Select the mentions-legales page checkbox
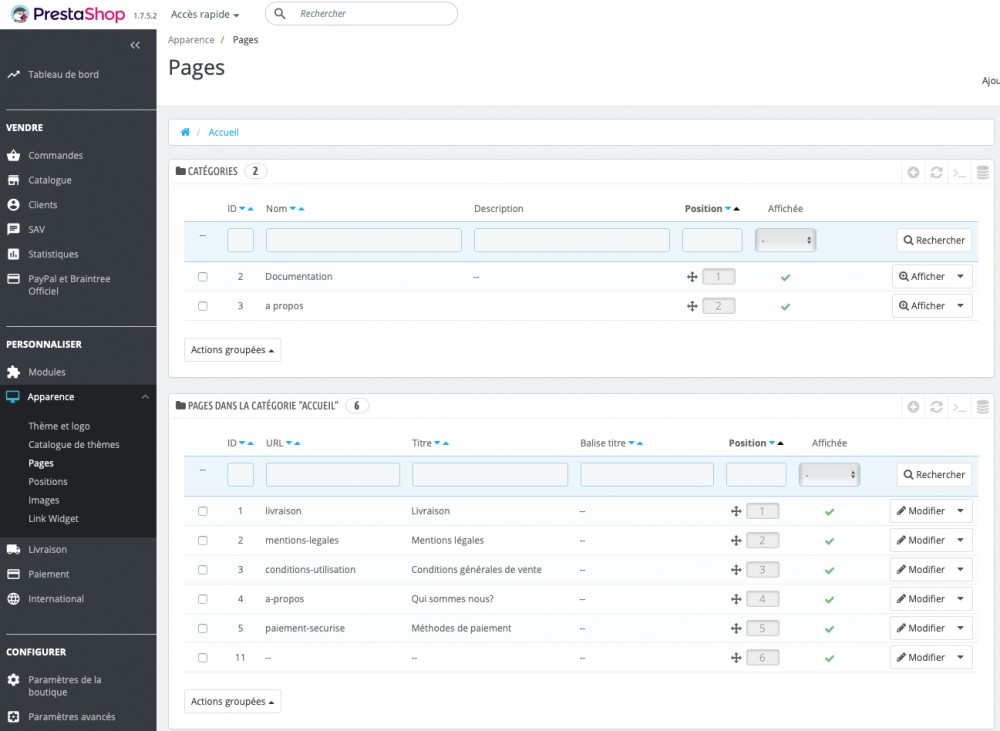Screen dimensions: 1000x731 point(203,540)
